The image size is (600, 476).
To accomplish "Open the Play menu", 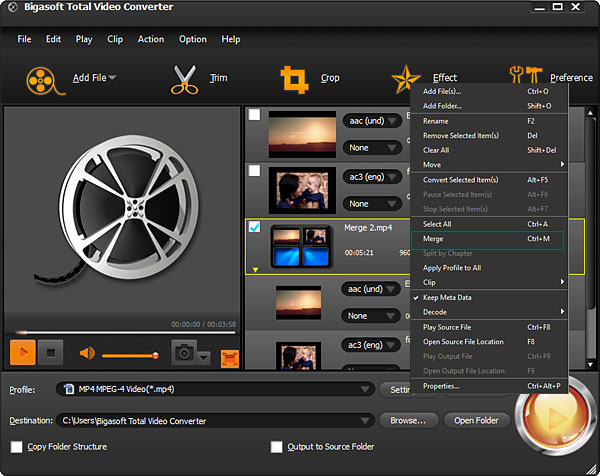I will tap(84, 39).
